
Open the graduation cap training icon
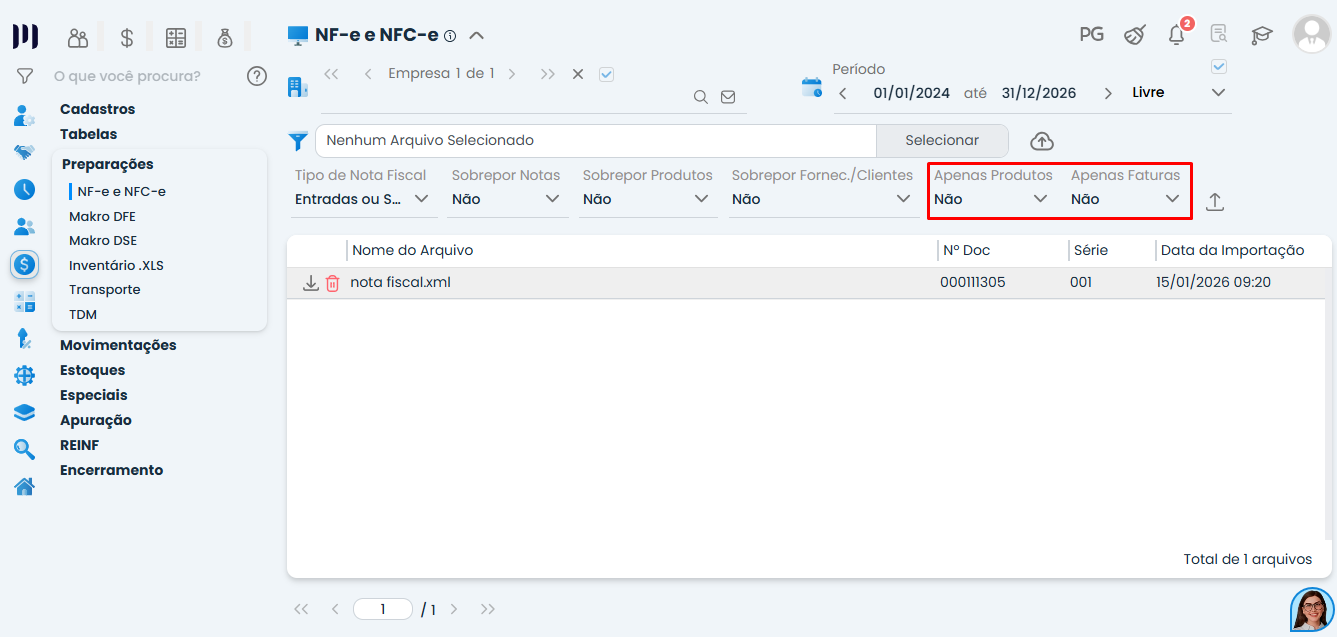point(1262,35)
